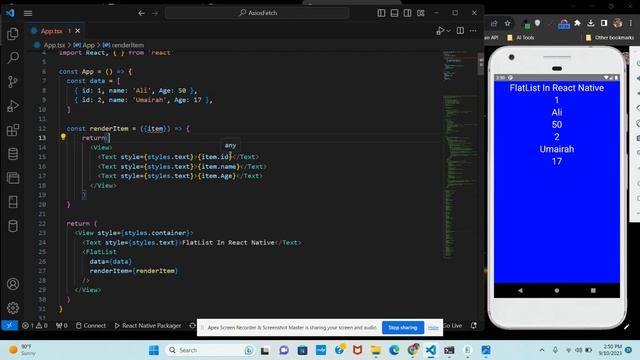Click the Chrome share page icon
The height and width of the screenshot is (360, 640).
pyautogui.click(x=494, y=23)
